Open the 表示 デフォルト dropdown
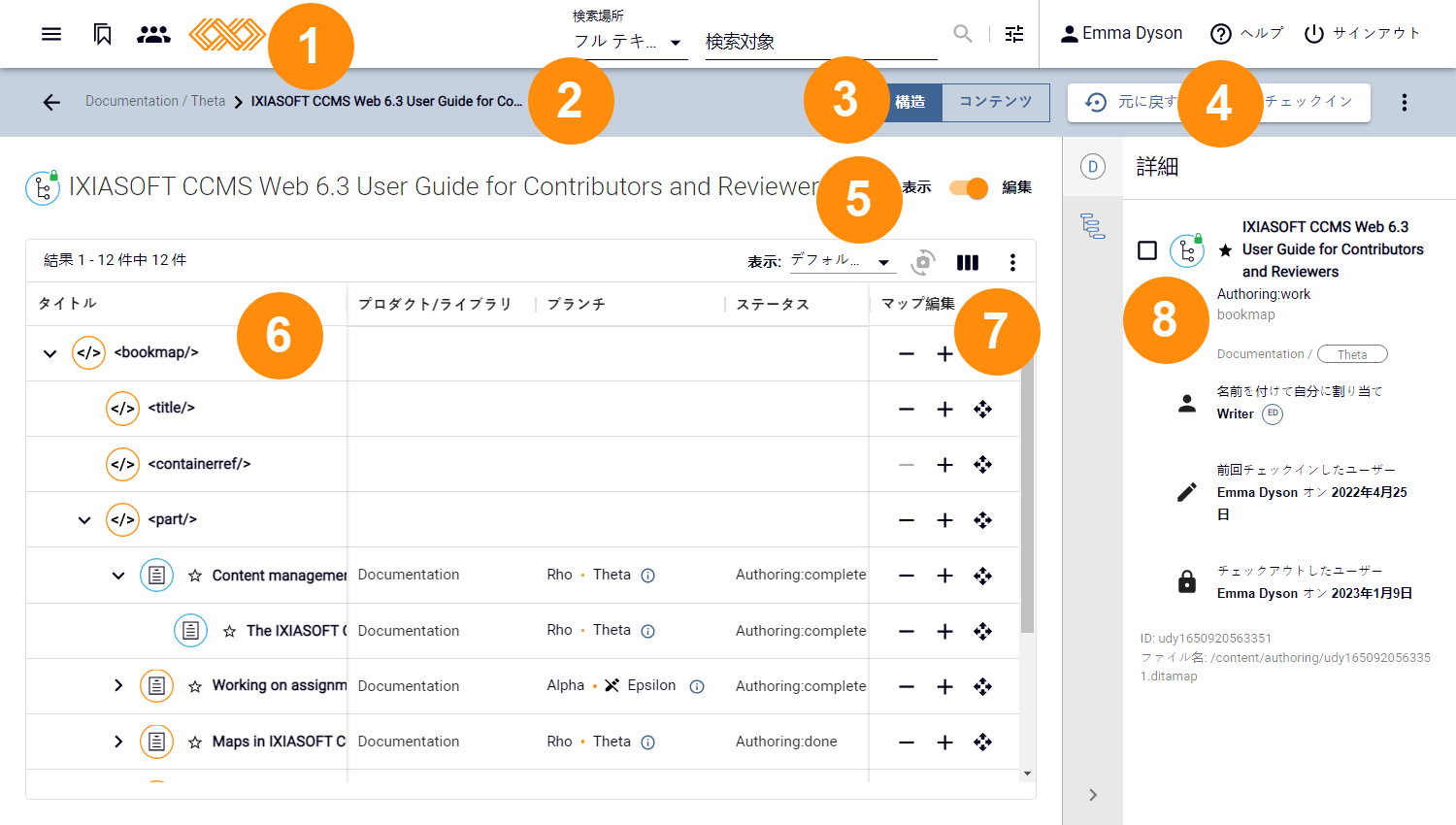 841,261
